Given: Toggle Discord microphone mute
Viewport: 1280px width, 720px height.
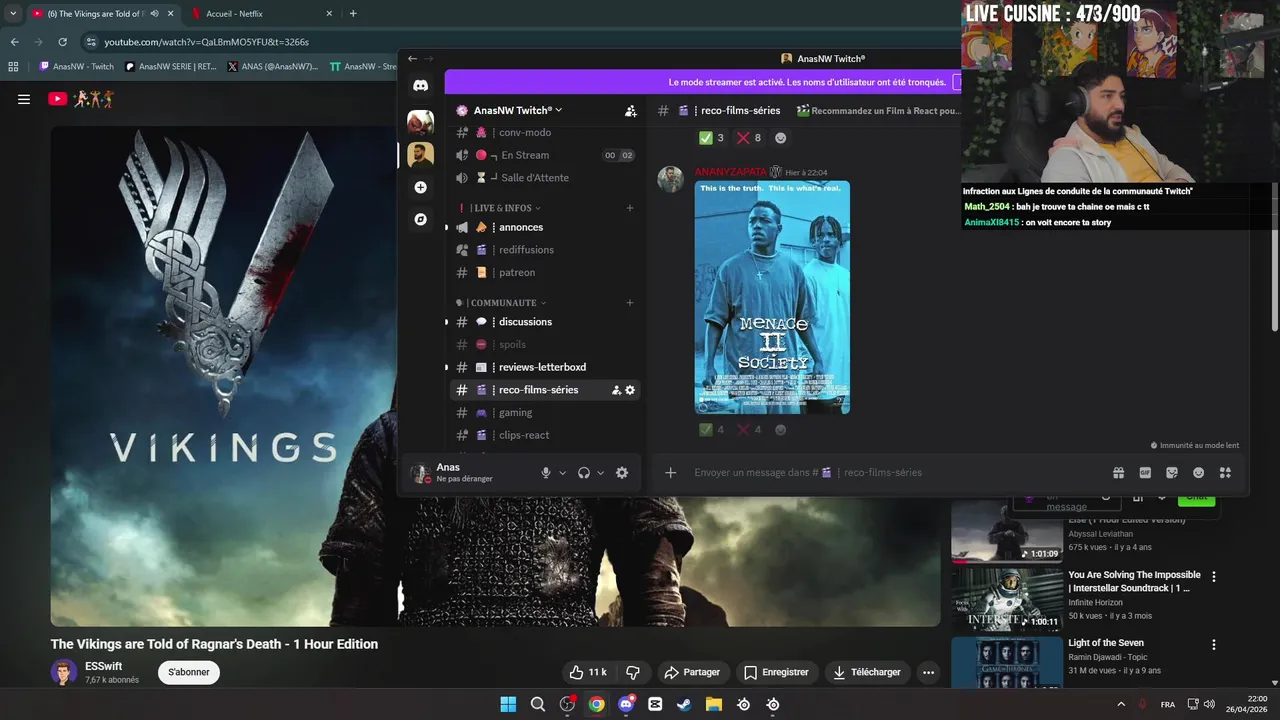Looking at the screenshot, I should tap(546, 473).
